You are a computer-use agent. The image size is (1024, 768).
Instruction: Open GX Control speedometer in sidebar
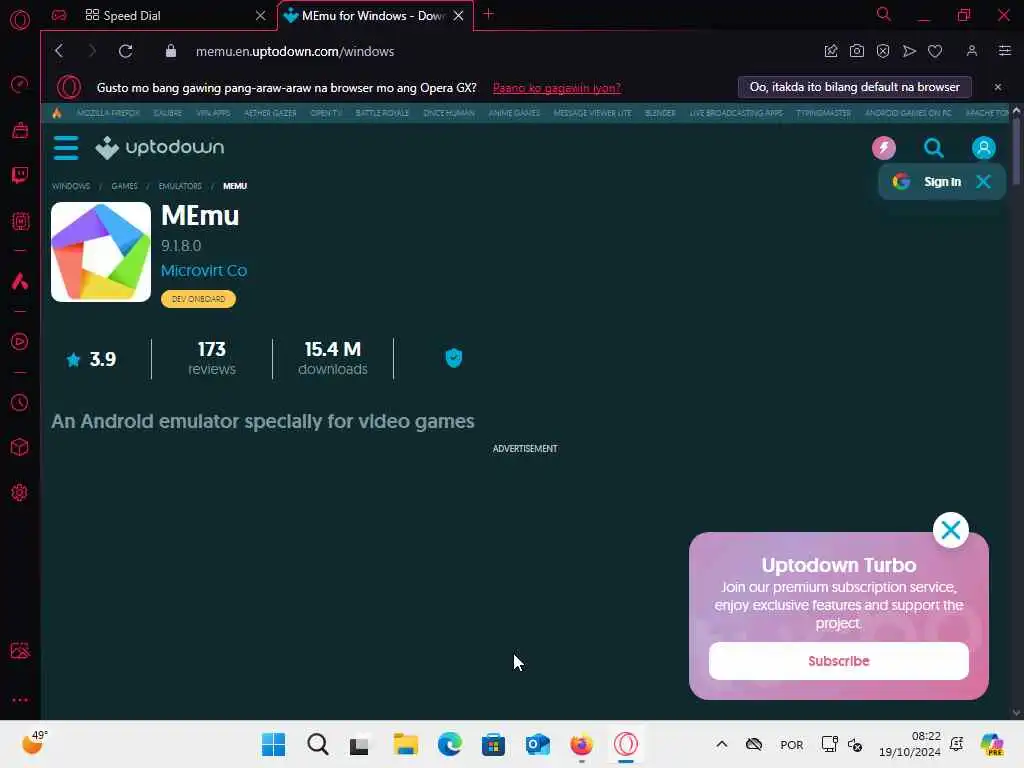pyautogui.click(x=20, y=84)
